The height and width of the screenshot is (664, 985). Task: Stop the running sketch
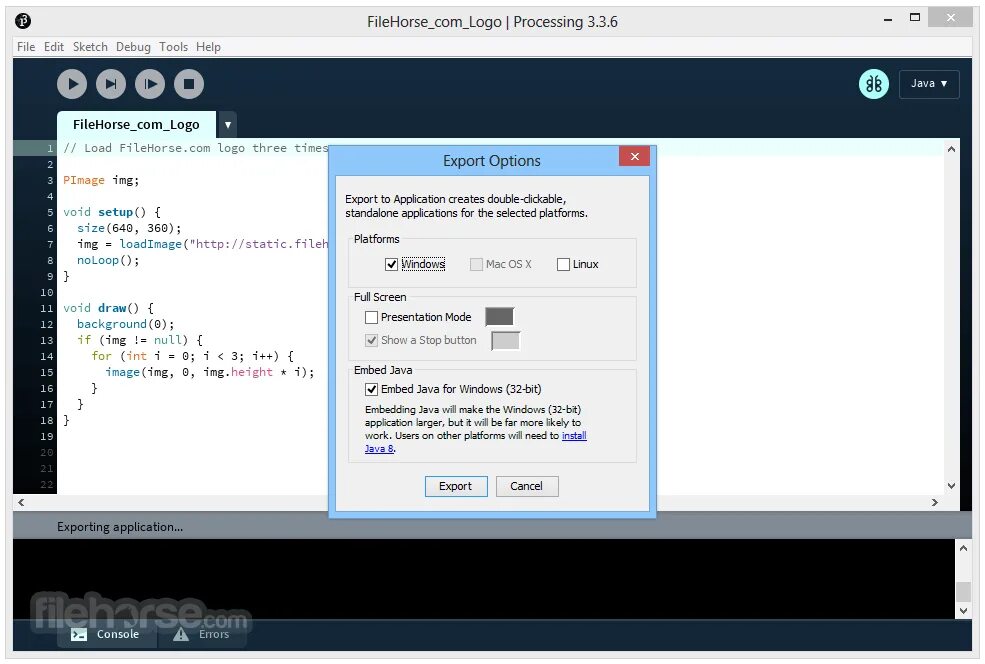coord(189,84)
